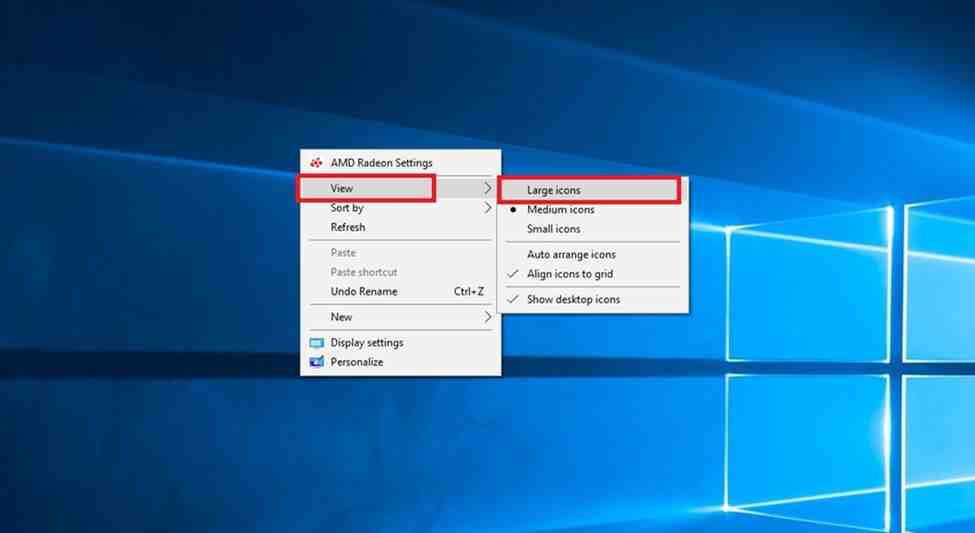The image size is (975, 533).
Task: Enable Auto arrange icons
Action: pos(593,254)
